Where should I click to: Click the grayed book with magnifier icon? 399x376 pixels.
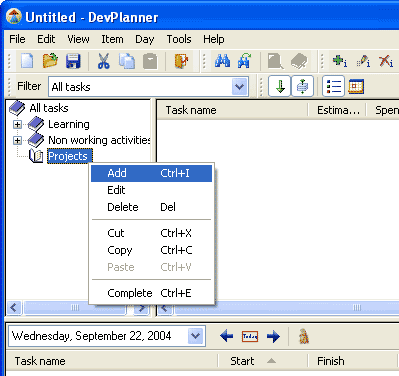275,61
